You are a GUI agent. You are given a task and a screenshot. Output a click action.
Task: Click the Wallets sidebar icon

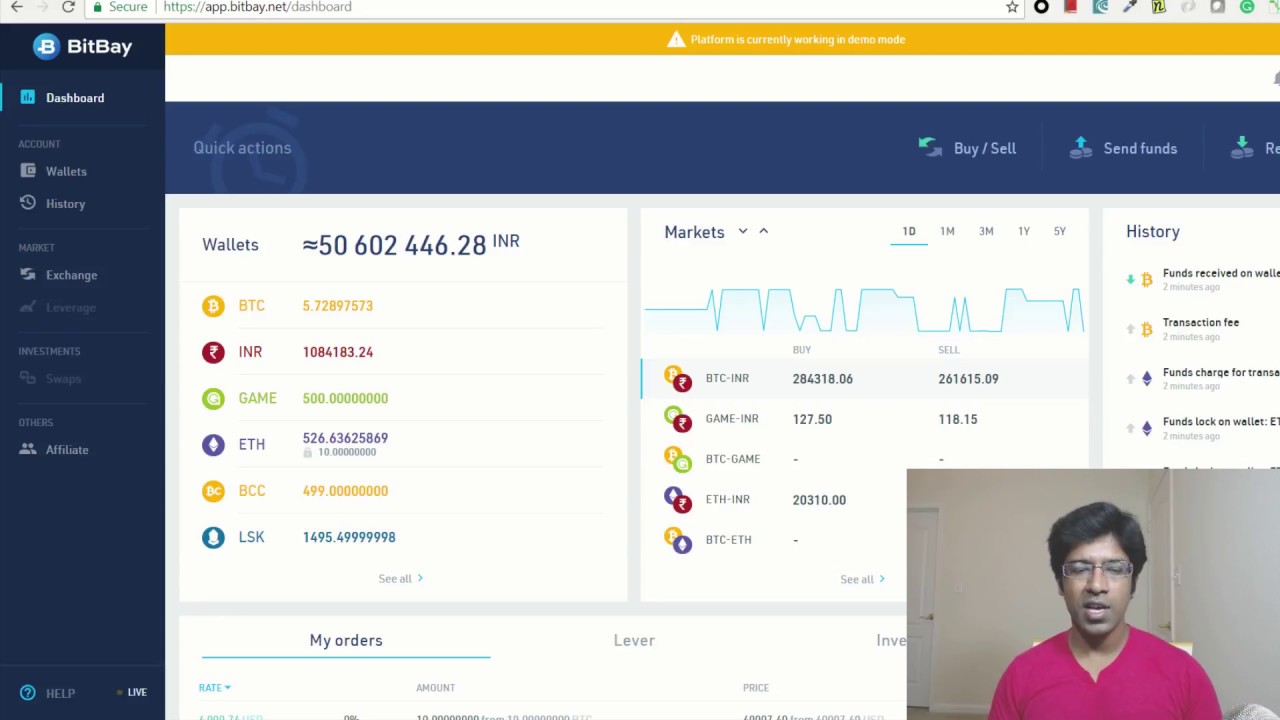coord(27,171)
